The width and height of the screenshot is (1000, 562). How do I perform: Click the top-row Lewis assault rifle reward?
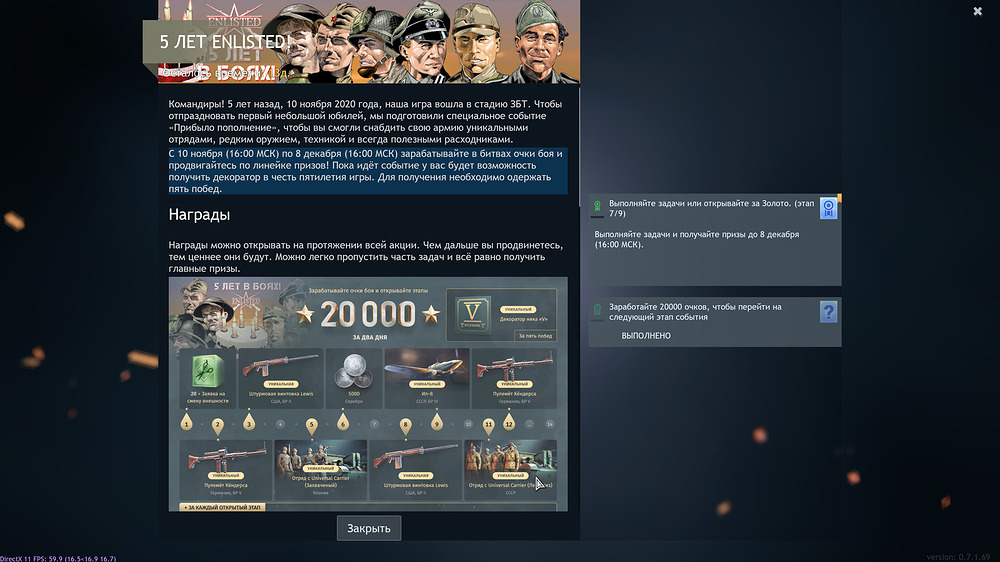(281, 378)
